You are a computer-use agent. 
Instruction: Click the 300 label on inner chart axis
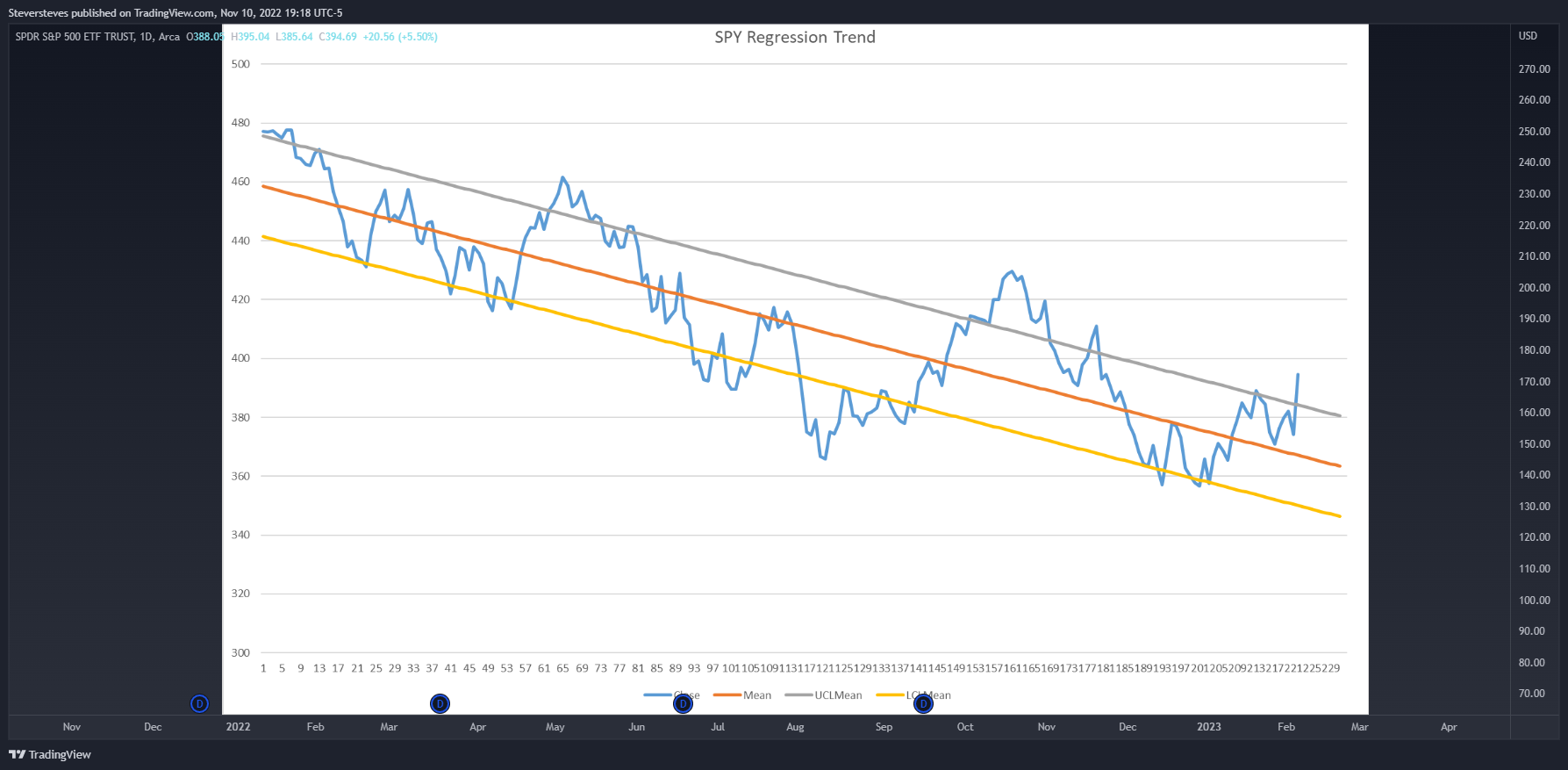240,652
